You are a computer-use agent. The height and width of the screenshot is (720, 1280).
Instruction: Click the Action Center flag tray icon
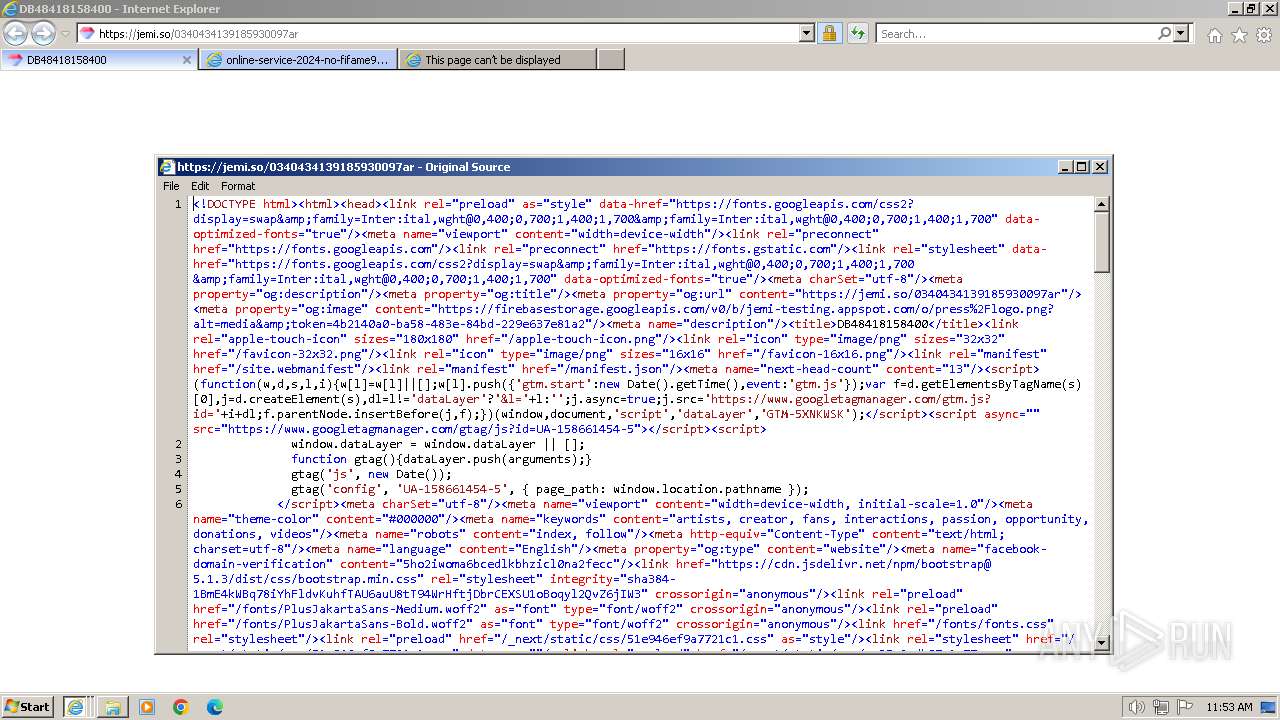(1185, 707)
